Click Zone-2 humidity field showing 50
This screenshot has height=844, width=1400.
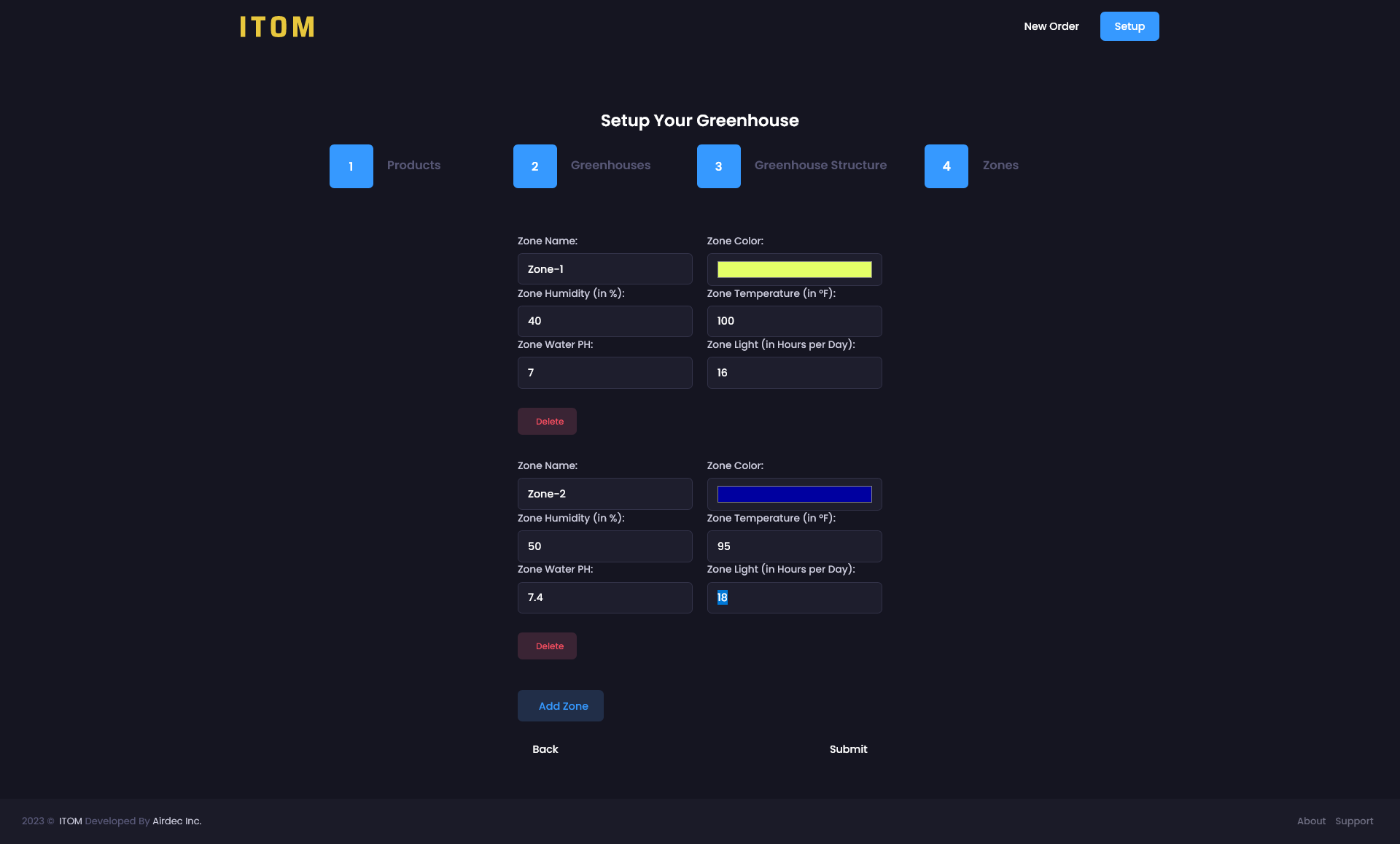point(604,546)
